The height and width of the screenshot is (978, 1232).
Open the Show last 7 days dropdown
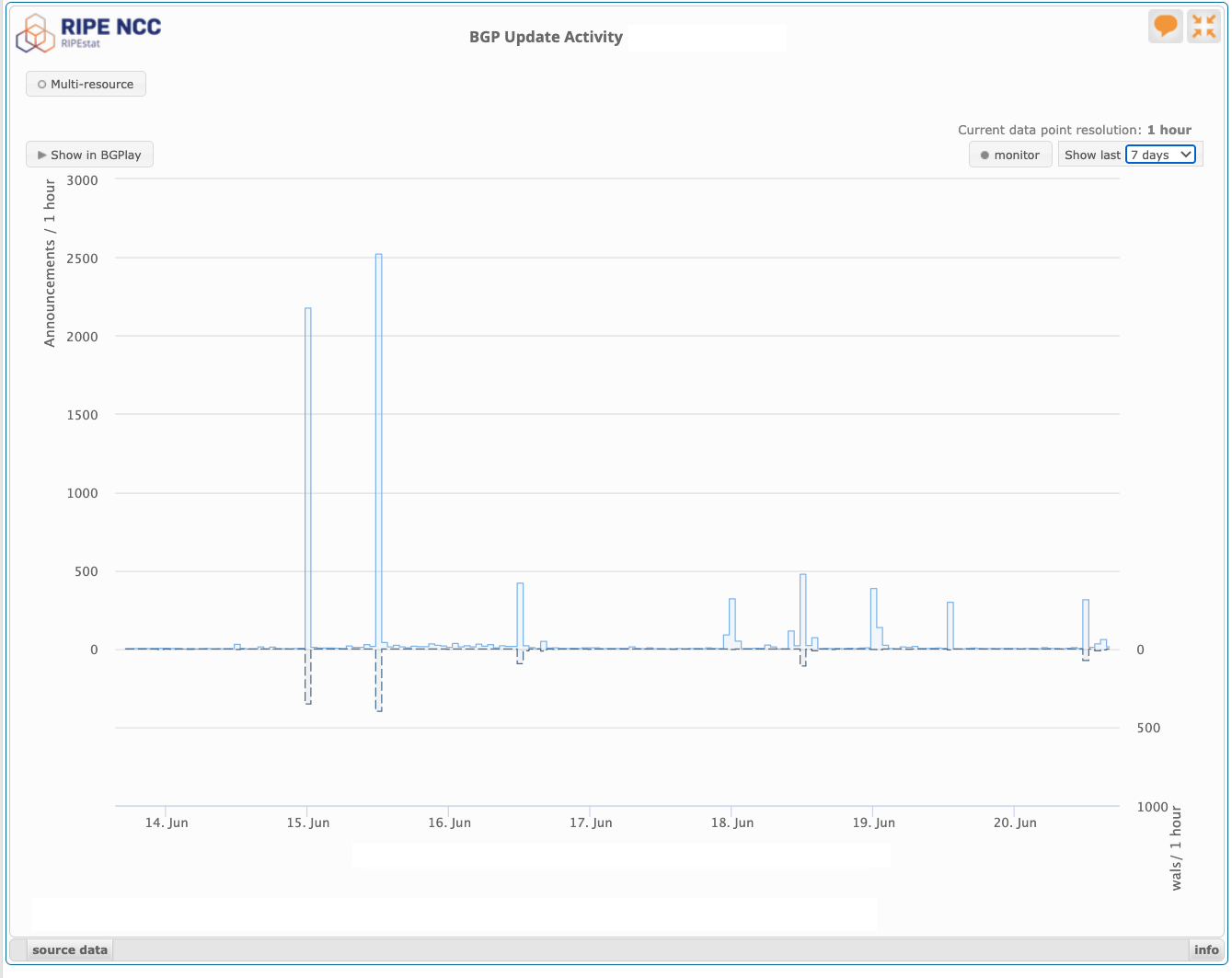pos(1161,155)
